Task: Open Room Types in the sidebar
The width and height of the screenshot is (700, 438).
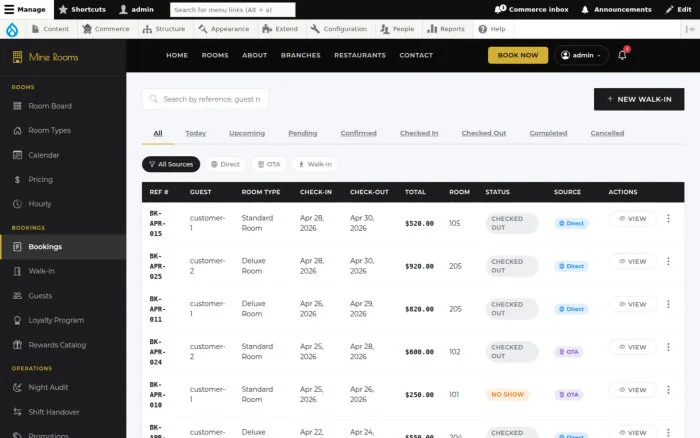Action: coord(63,130)
